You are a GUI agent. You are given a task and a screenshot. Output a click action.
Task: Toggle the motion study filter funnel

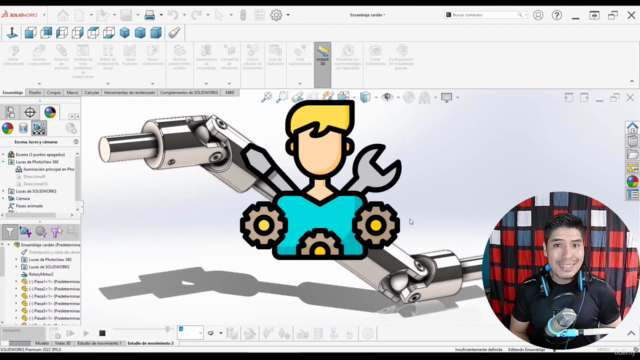[10, 232]
